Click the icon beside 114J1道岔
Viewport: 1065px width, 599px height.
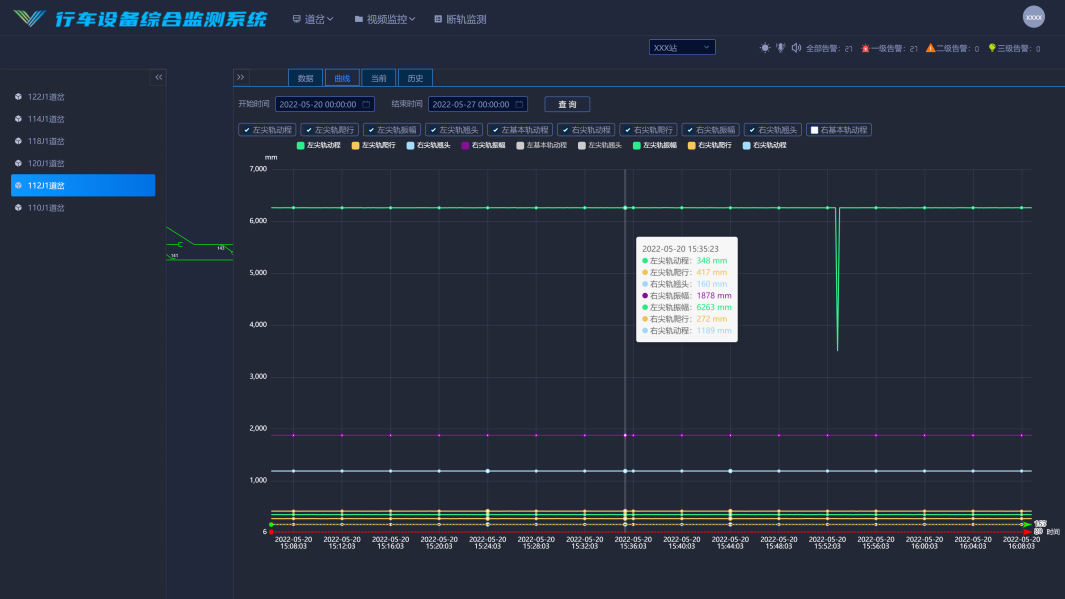coord(18,119)
